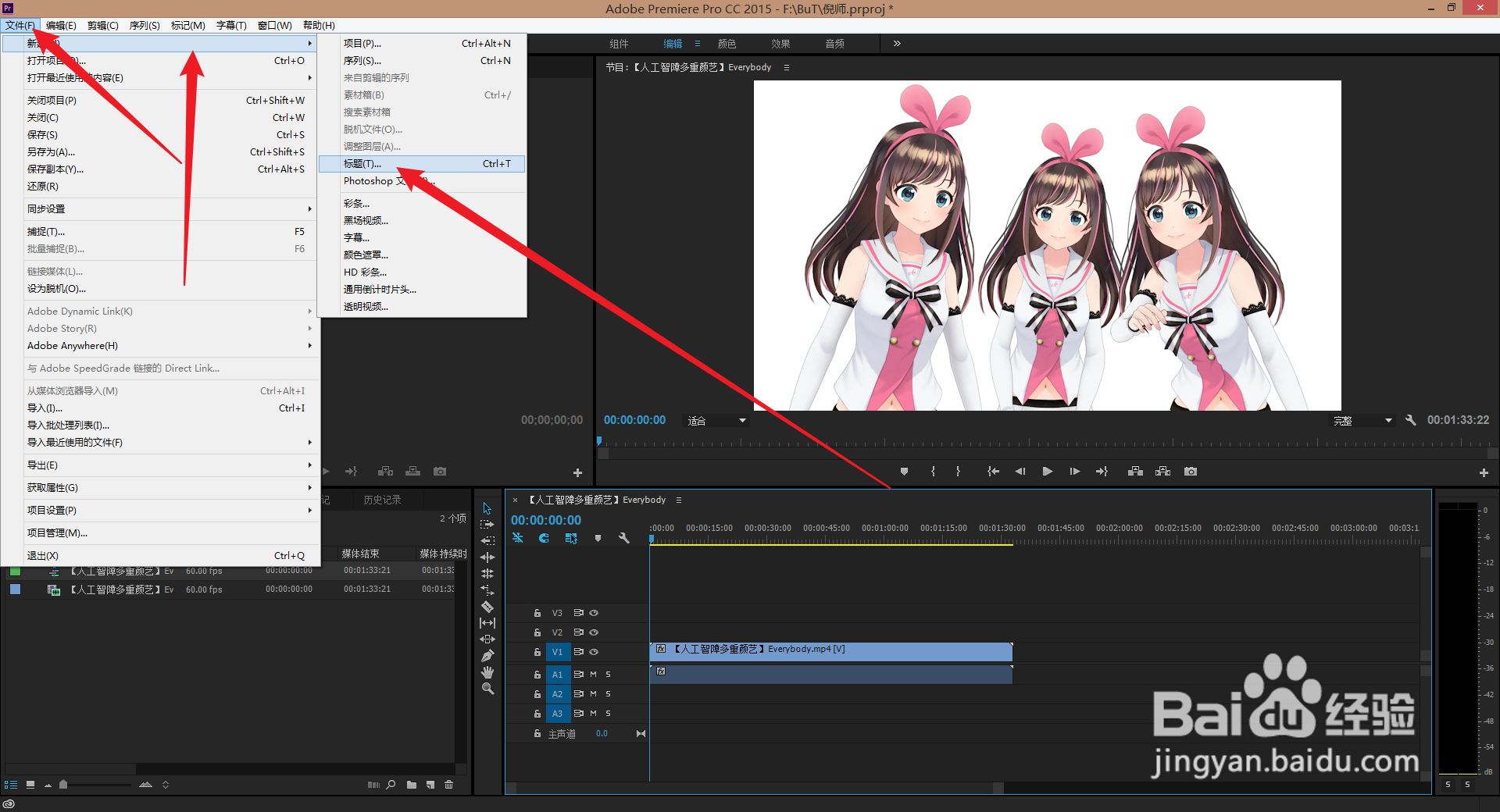Screen dimensions: 1500x812
Task: Hide track V3 with its eye
Action: coord(594,613)
